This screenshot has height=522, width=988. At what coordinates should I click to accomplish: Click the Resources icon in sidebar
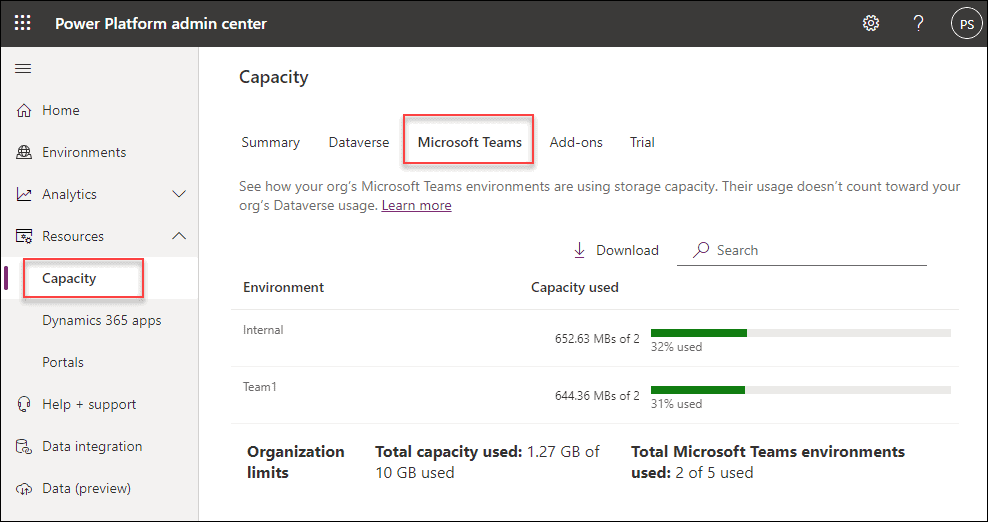point(24,236)
